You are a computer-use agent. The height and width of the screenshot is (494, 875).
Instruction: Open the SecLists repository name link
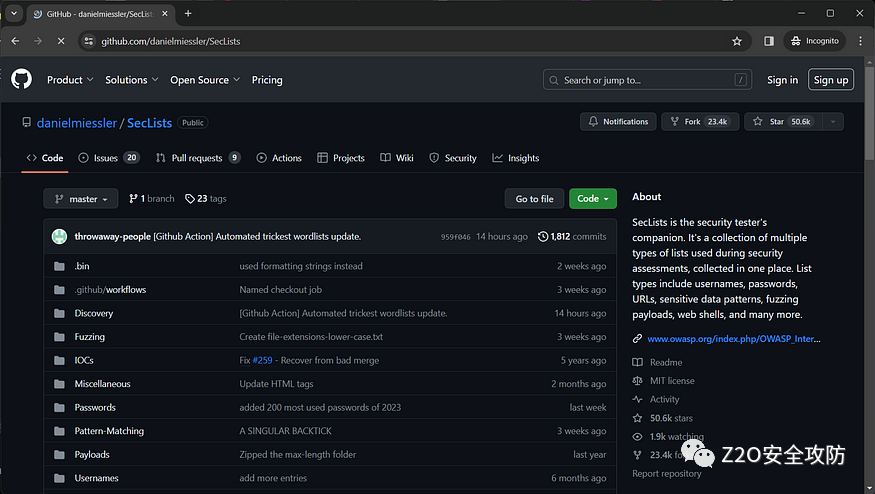[x=150, y=123]
